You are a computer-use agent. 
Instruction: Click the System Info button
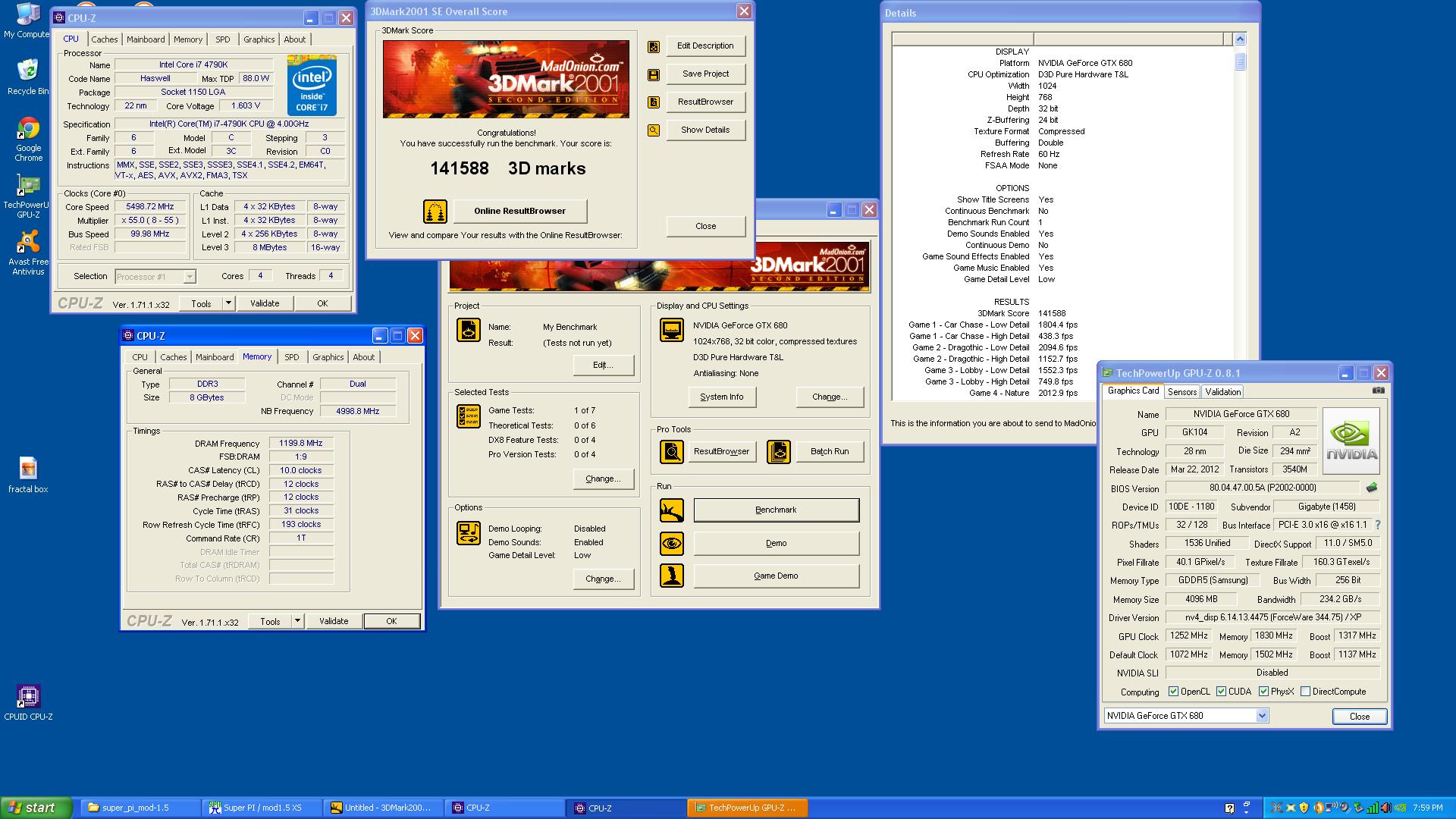[722, 397]
